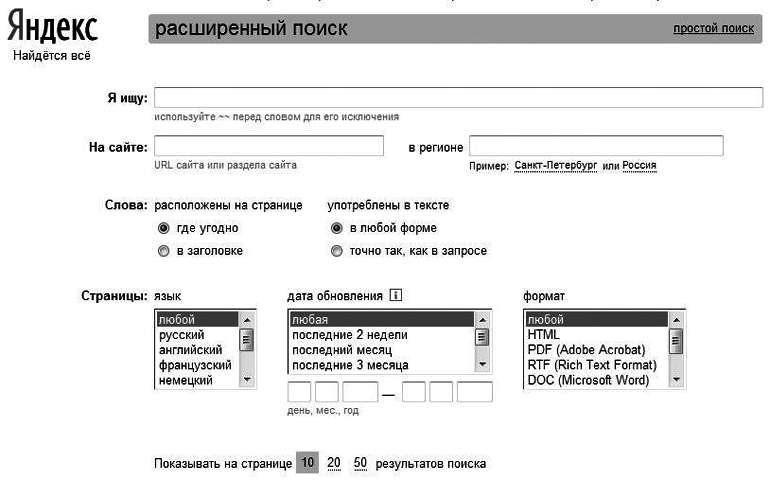Select the в любой форме radio button

coord(336,228)
